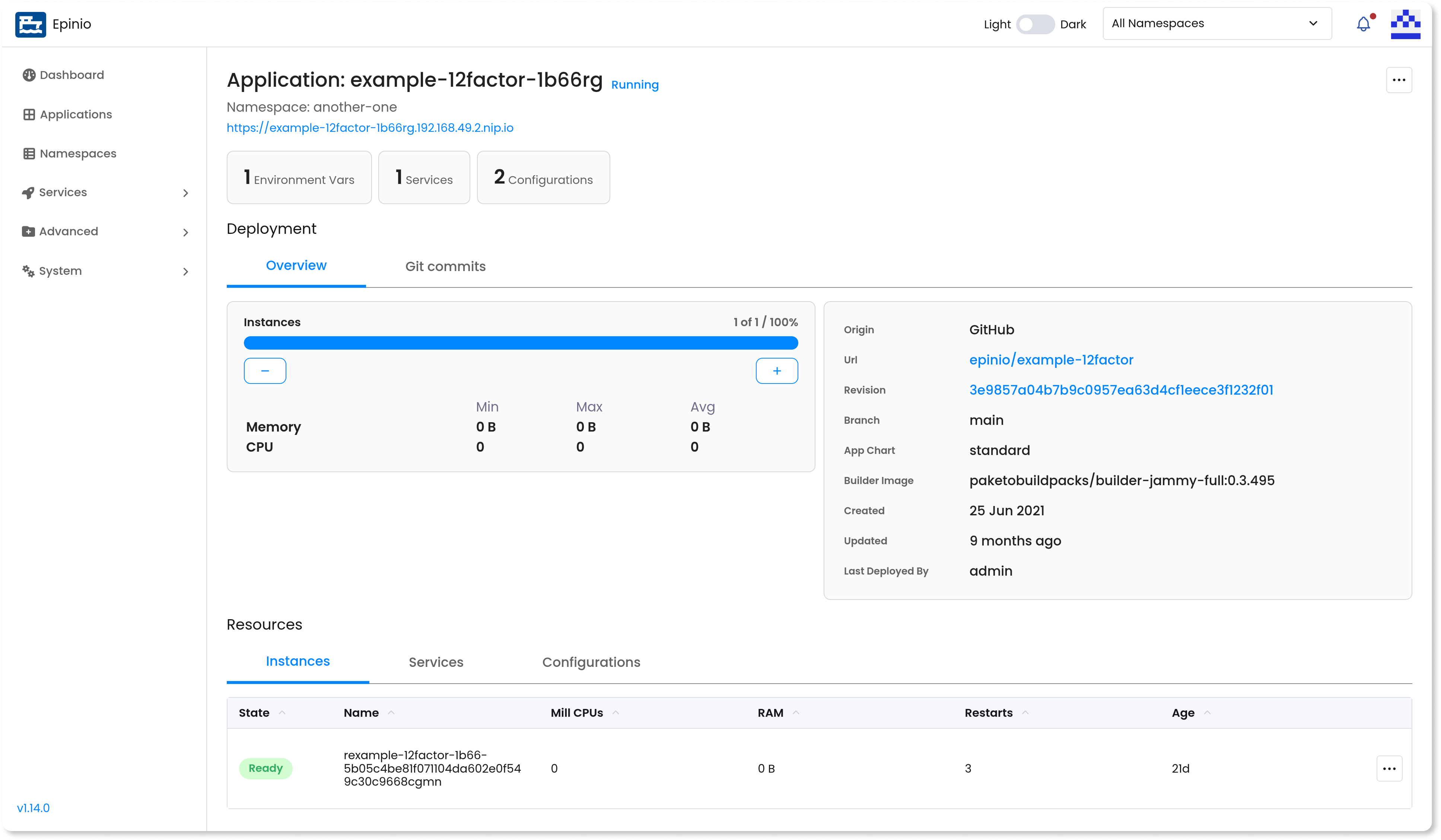Open the revision commit hash link

pyautogui.click(x=1121, y=390)
